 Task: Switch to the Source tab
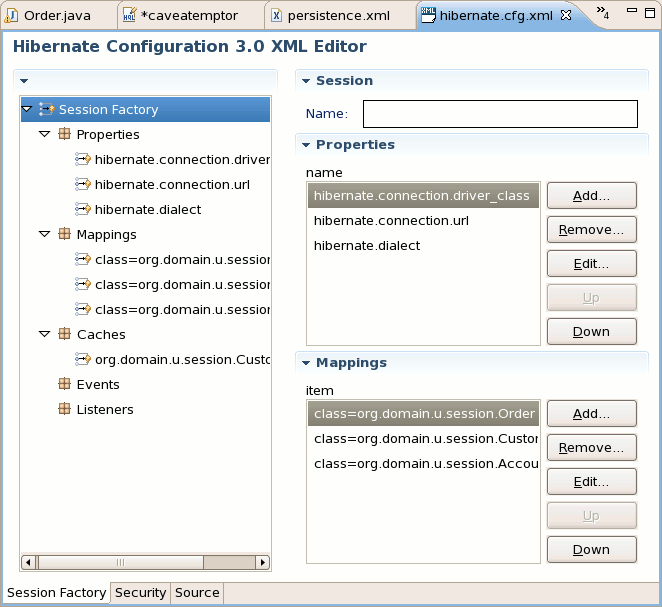(197, 593)
